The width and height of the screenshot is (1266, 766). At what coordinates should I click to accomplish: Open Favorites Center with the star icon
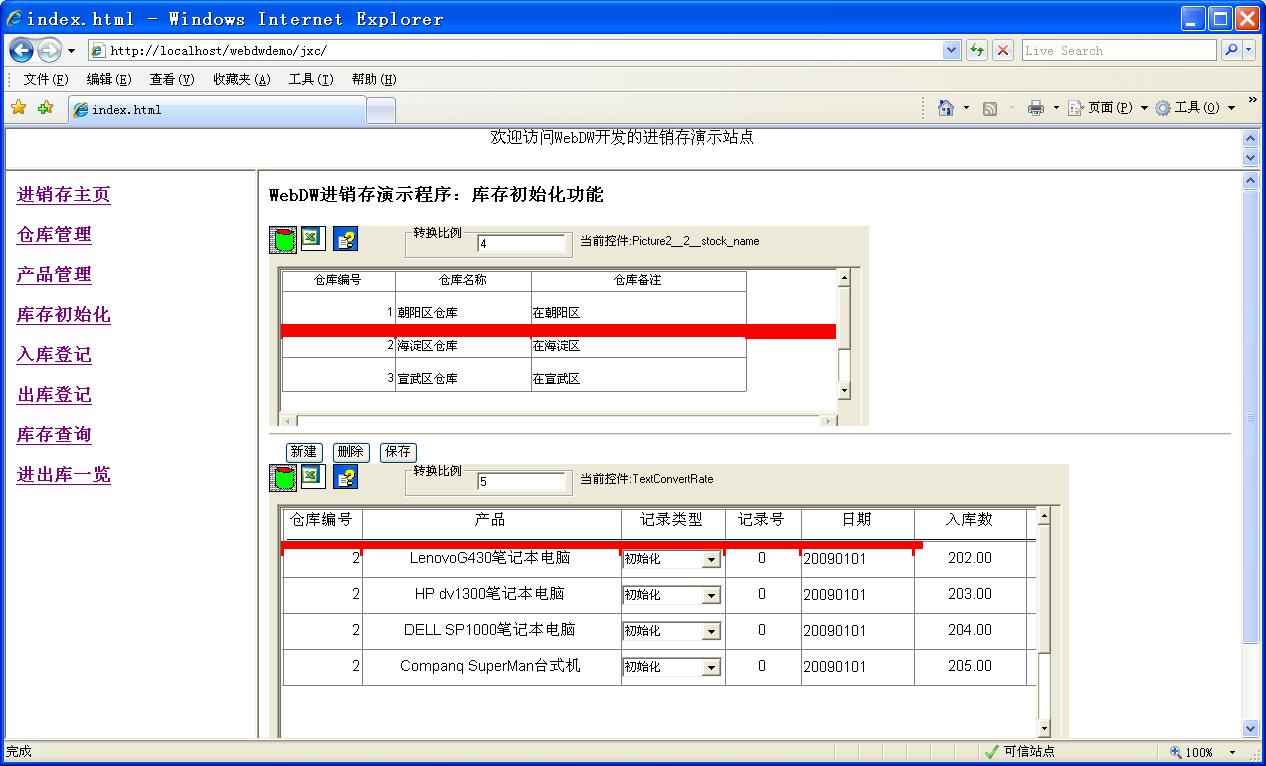click(x=18, y=108)
